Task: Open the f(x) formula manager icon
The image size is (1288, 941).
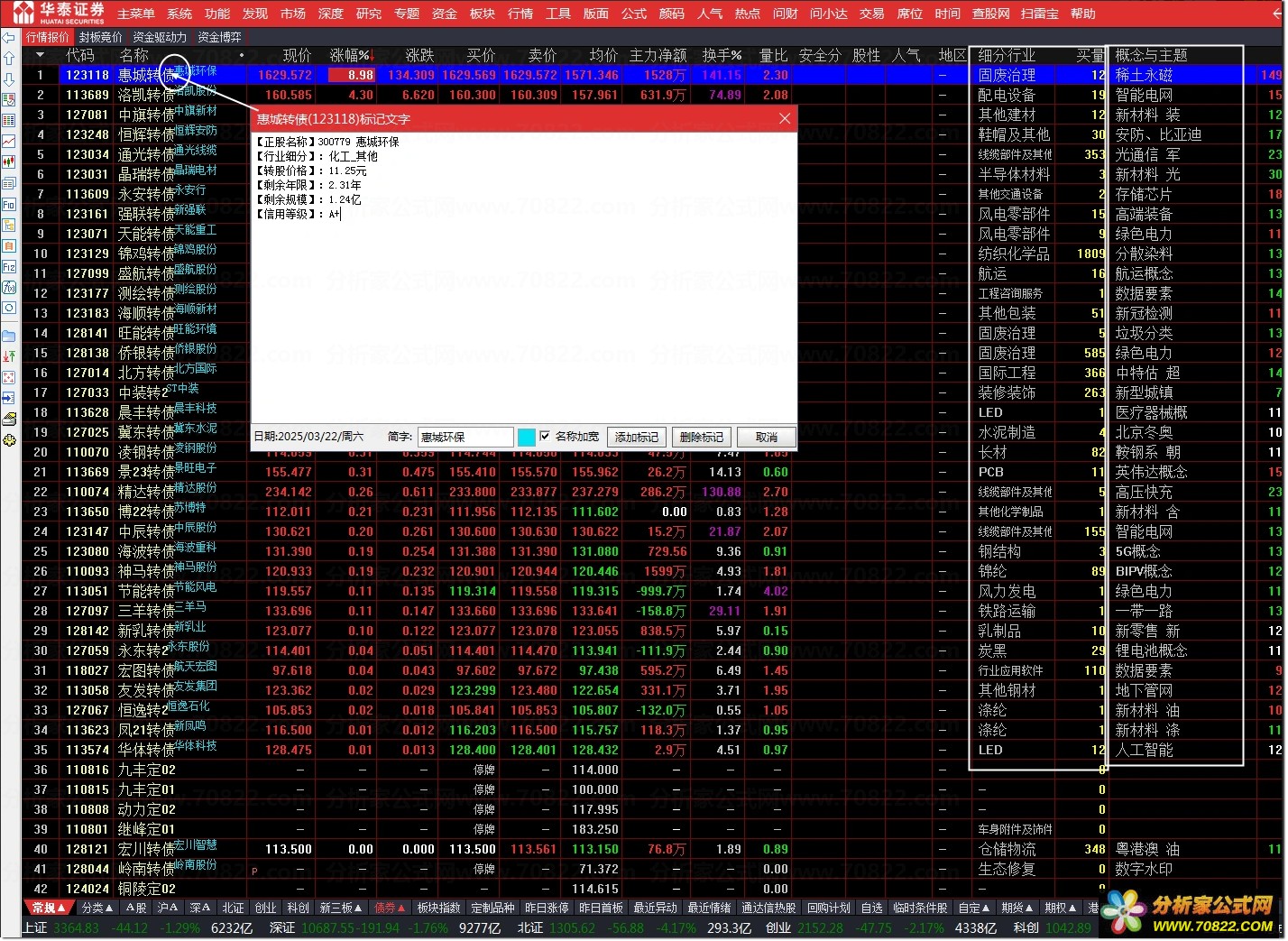Action: click(x=9, y=287)
